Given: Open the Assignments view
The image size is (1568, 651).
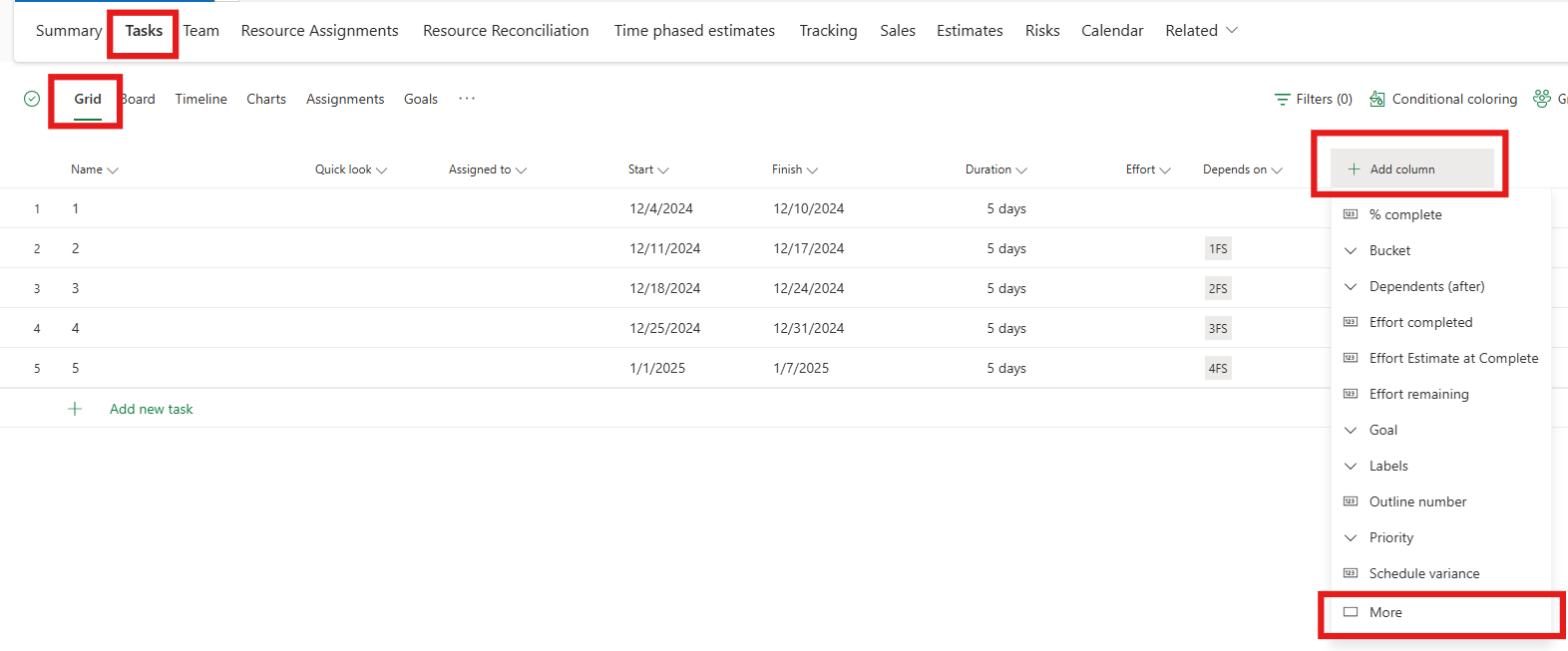Looking at the screenshot, I should click(x=345, y=99).
